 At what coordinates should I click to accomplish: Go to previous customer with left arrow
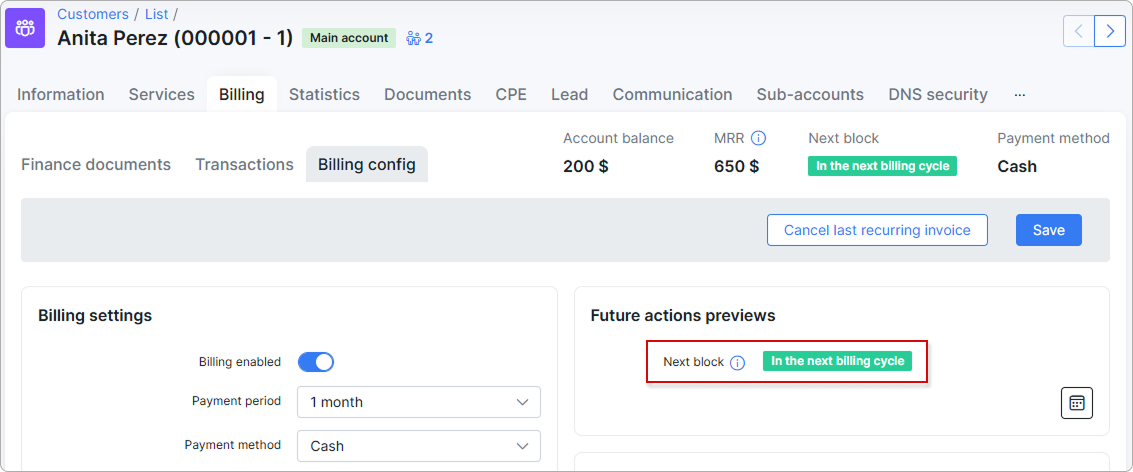pyautogui.click(x=1079, y=31)
